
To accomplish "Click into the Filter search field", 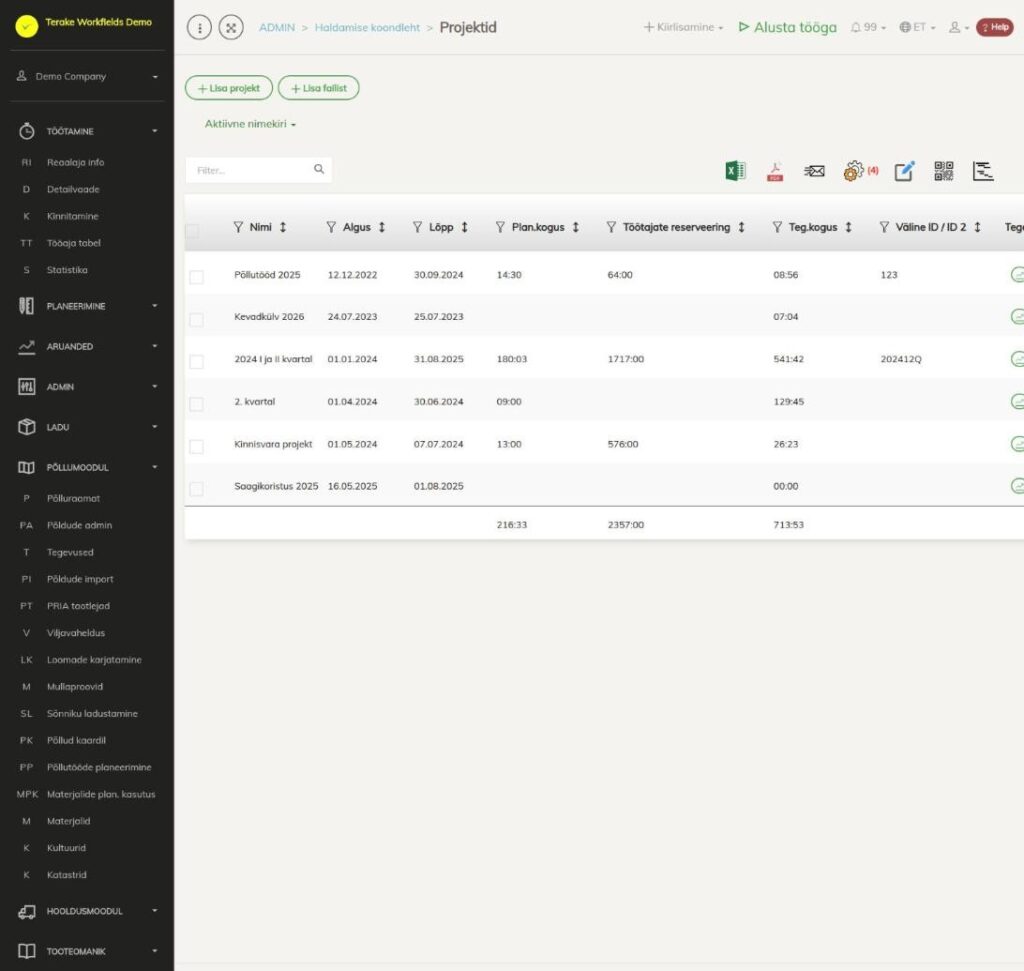I will tap(259, 170).
